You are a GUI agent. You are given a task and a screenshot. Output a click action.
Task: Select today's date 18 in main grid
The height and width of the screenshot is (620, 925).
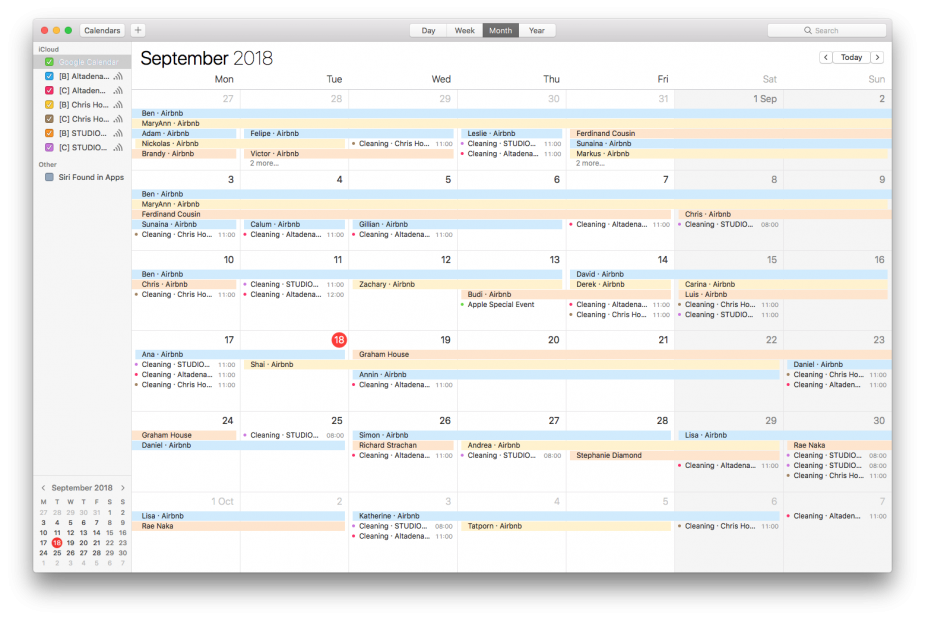(x=339, y=340)
